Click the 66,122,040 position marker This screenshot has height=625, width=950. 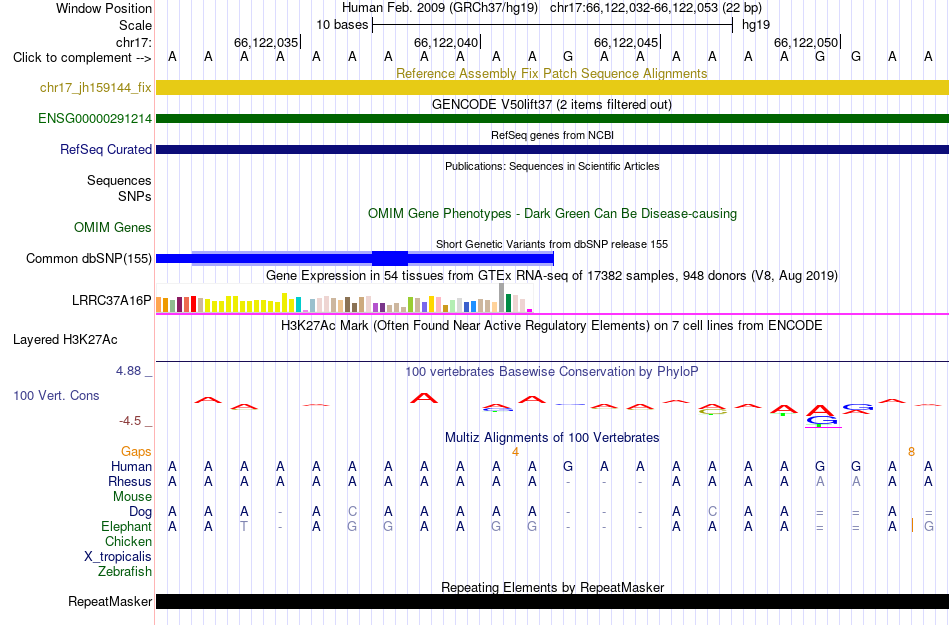[447, 42]
